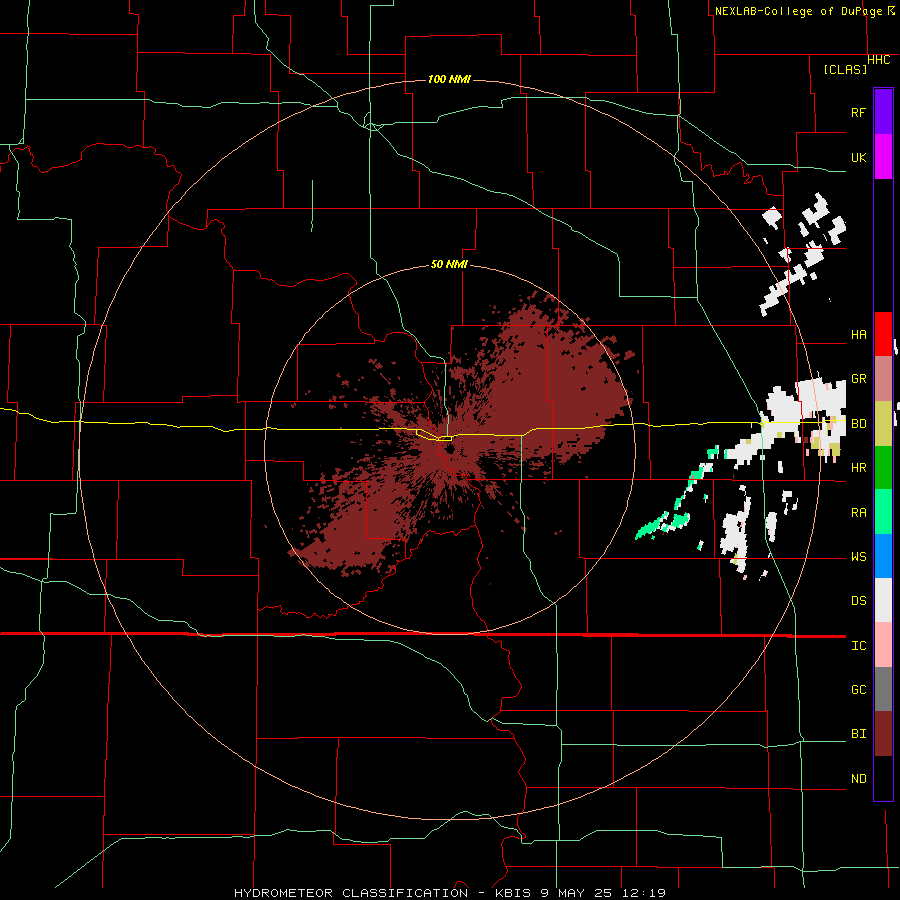Click the GR legend label
Image resolution: width=900 pixels, height=900 pixels.
[858, 379]
